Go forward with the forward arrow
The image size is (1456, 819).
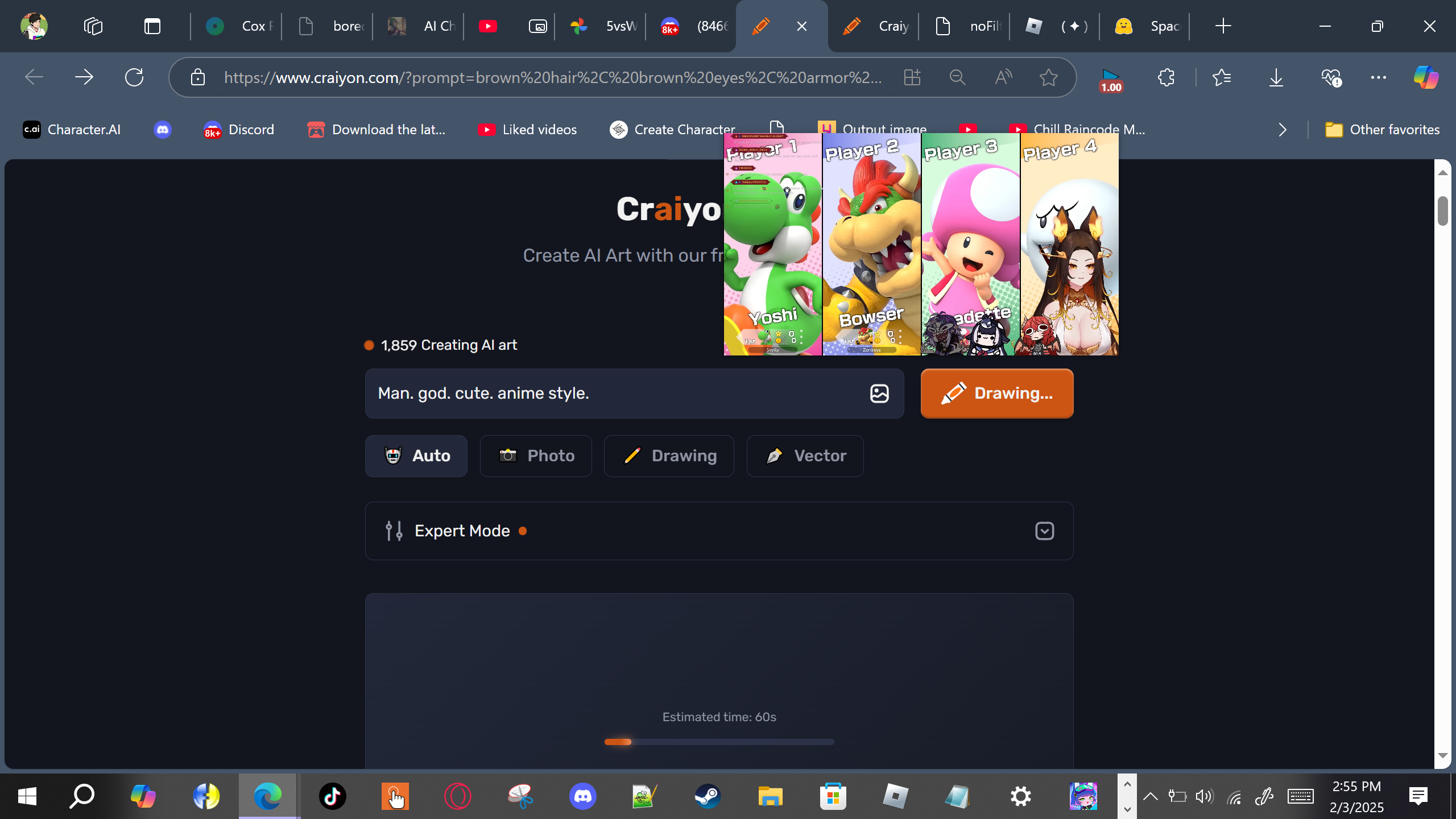pyautogui.click(x=84, y=77)
